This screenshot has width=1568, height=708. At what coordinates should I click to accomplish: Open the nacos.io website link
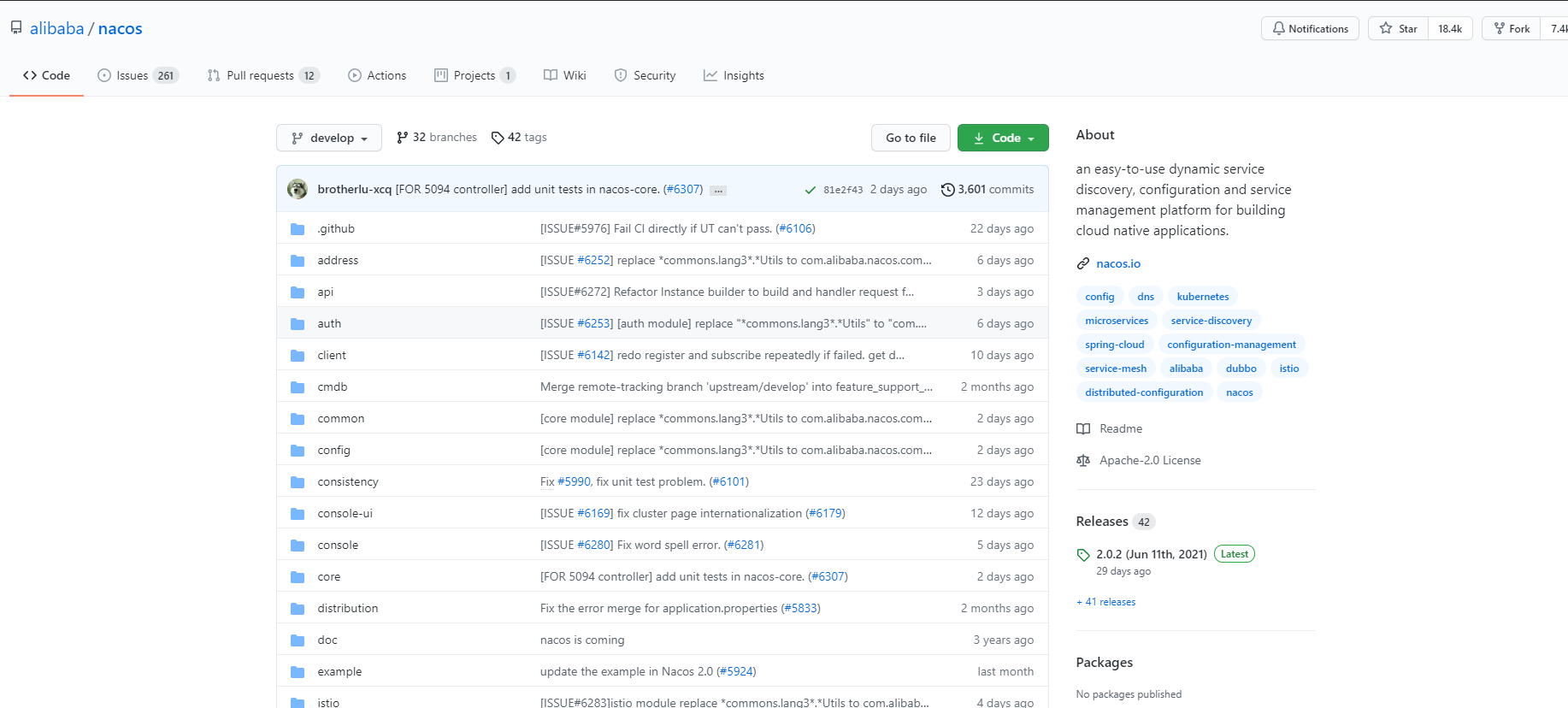[x=1118, y=263]
